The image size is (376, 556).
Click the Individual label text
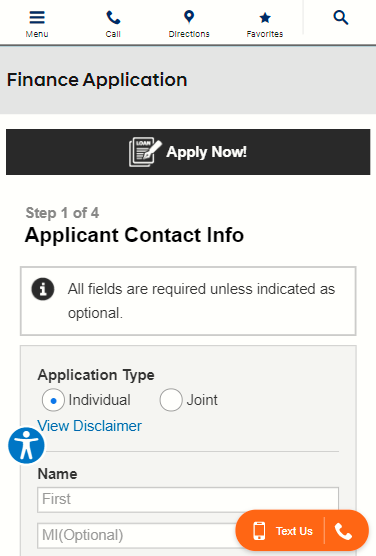(x=100, y=400)
